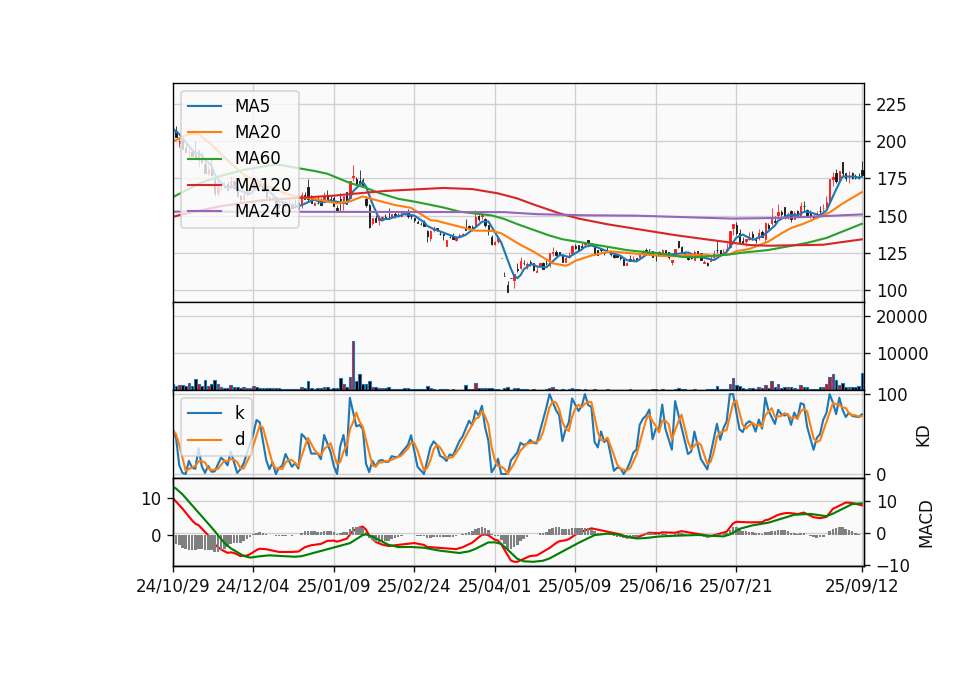Click the 24/10/29 date axis label
Viewport: 960px width, 690px height.
pyautogui.click(x=173, y=586)
